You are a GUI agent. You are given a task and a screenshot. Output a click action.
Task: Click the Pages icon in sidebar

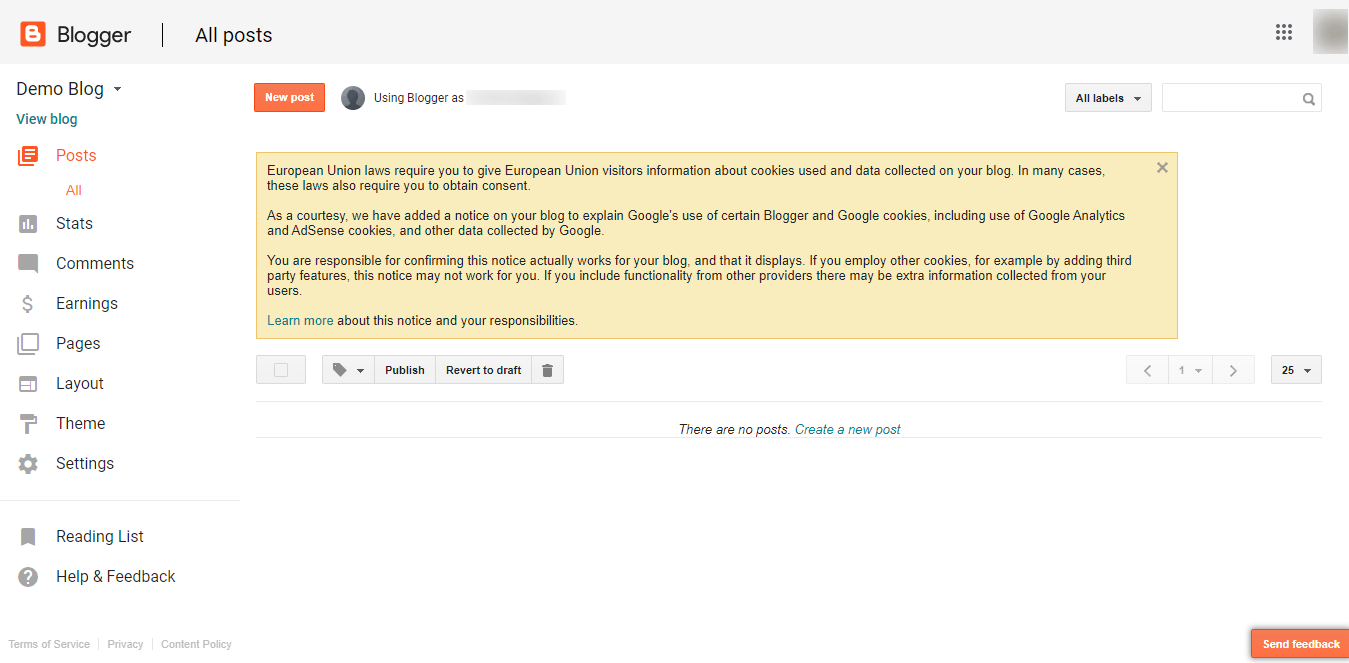click(28, 344)
